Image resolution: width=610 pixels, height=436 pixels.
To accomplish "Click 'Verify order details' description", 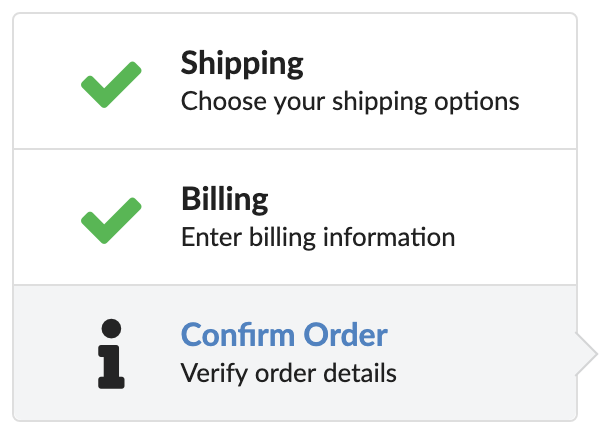I will pos(289,374).
